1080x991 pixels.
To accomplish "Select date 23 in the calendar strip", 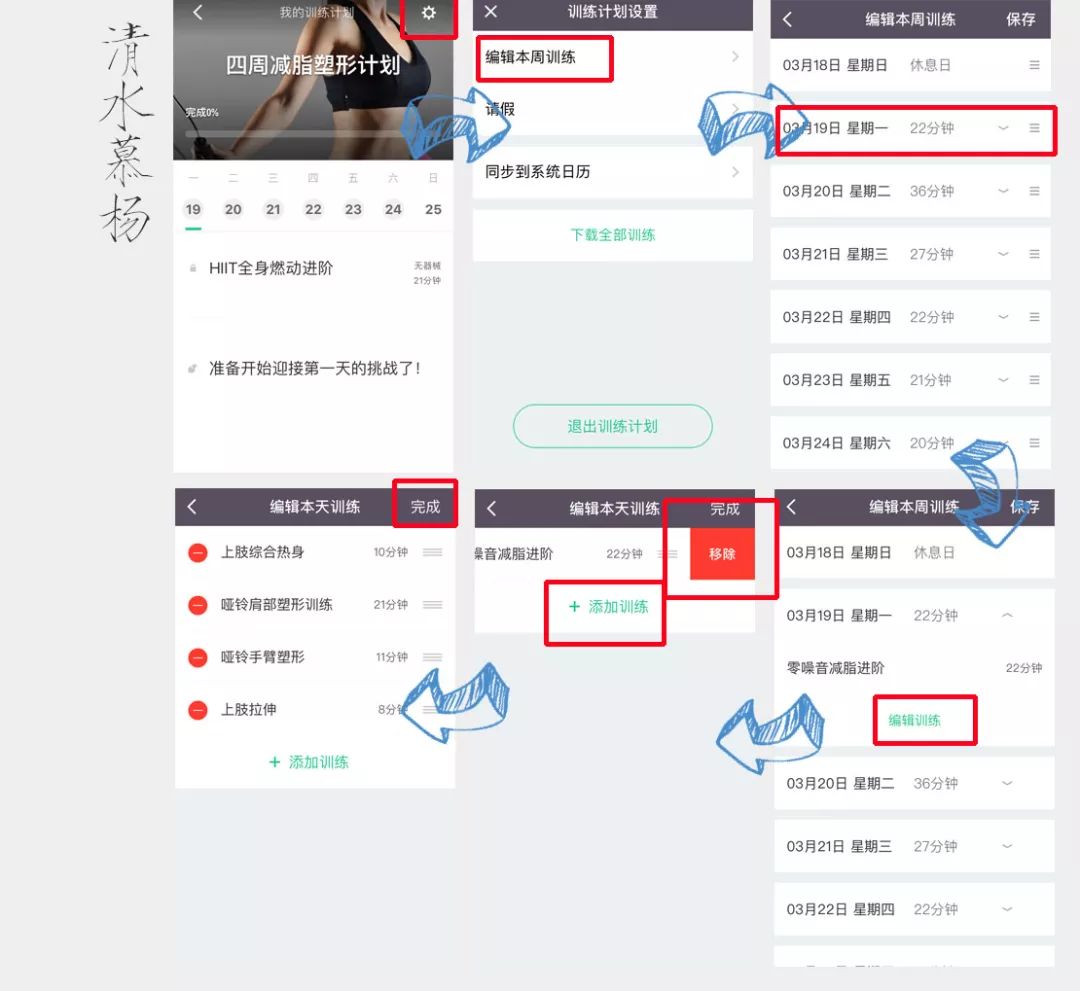I will click(x=353, y=210).
